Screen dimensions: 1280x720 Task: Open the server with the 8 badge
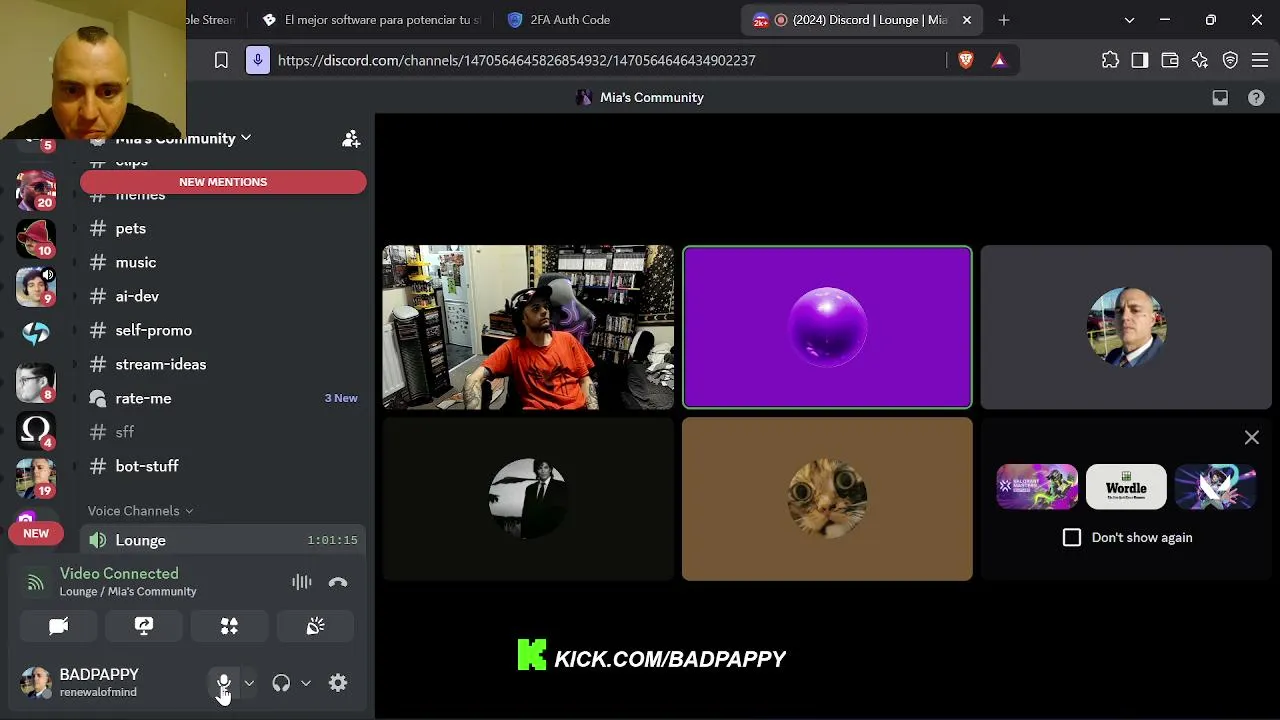click(36, 382)
